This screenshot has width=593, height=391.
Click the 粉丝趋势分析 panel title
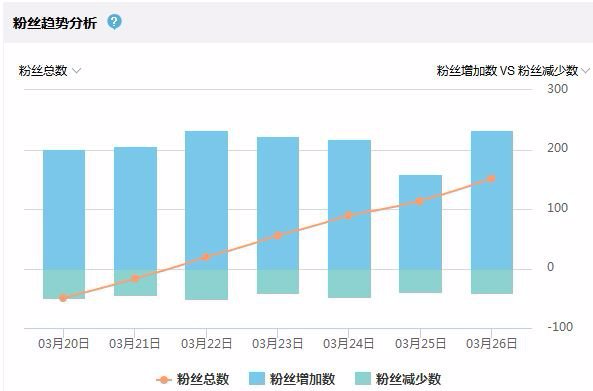point(55,23)
